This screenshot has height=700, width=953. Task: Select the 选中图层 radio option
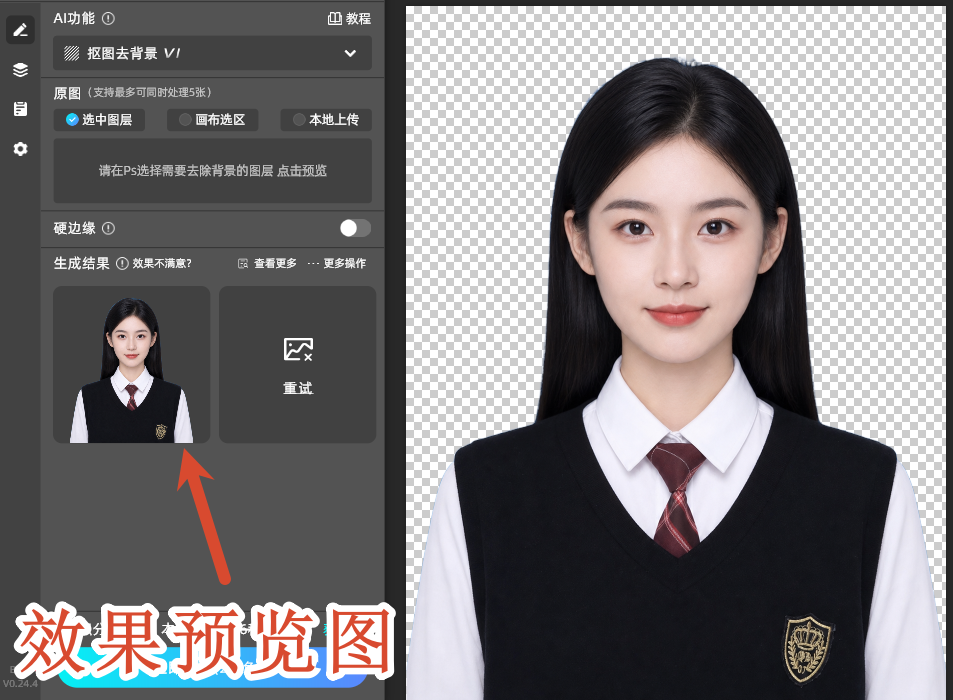pyautogui.click(x=99, y=120)
